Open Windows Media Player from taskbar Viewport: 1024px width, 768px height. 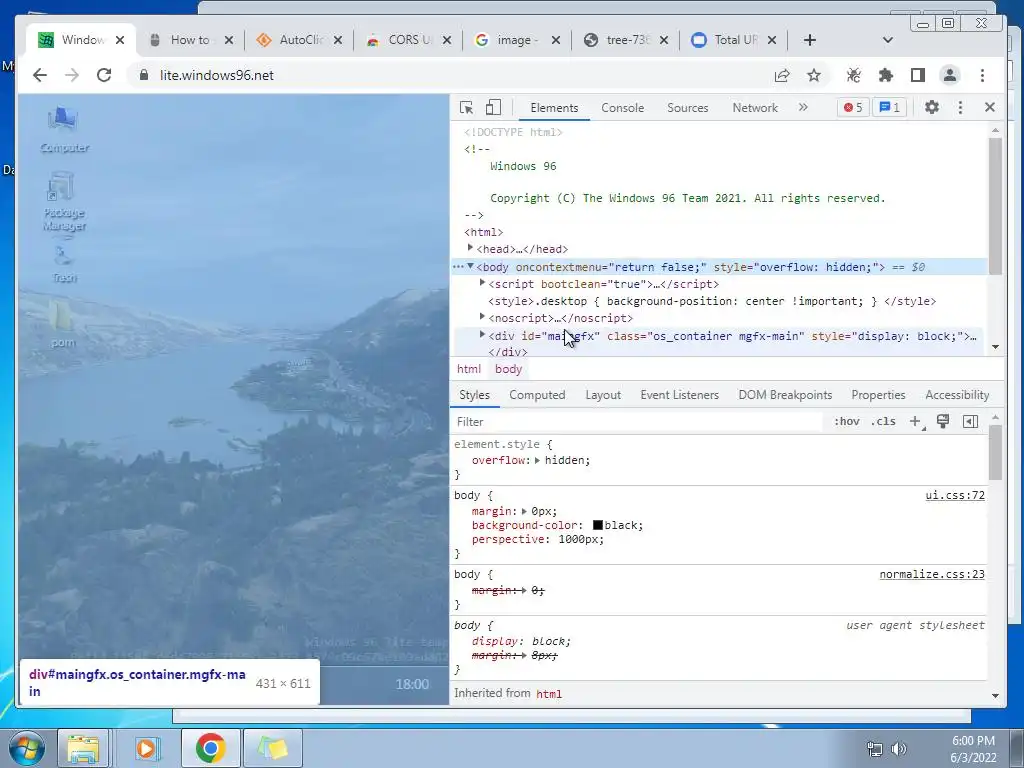click(147, 748)
